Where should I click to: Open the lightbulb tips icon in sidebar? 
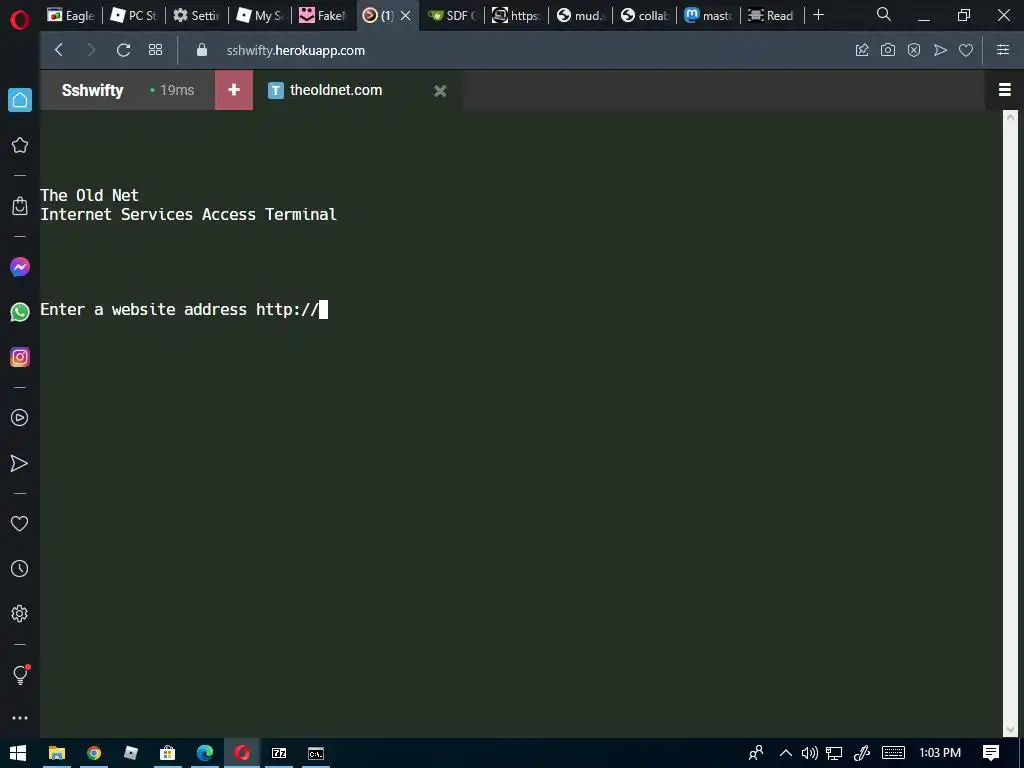tap(20, 675)
